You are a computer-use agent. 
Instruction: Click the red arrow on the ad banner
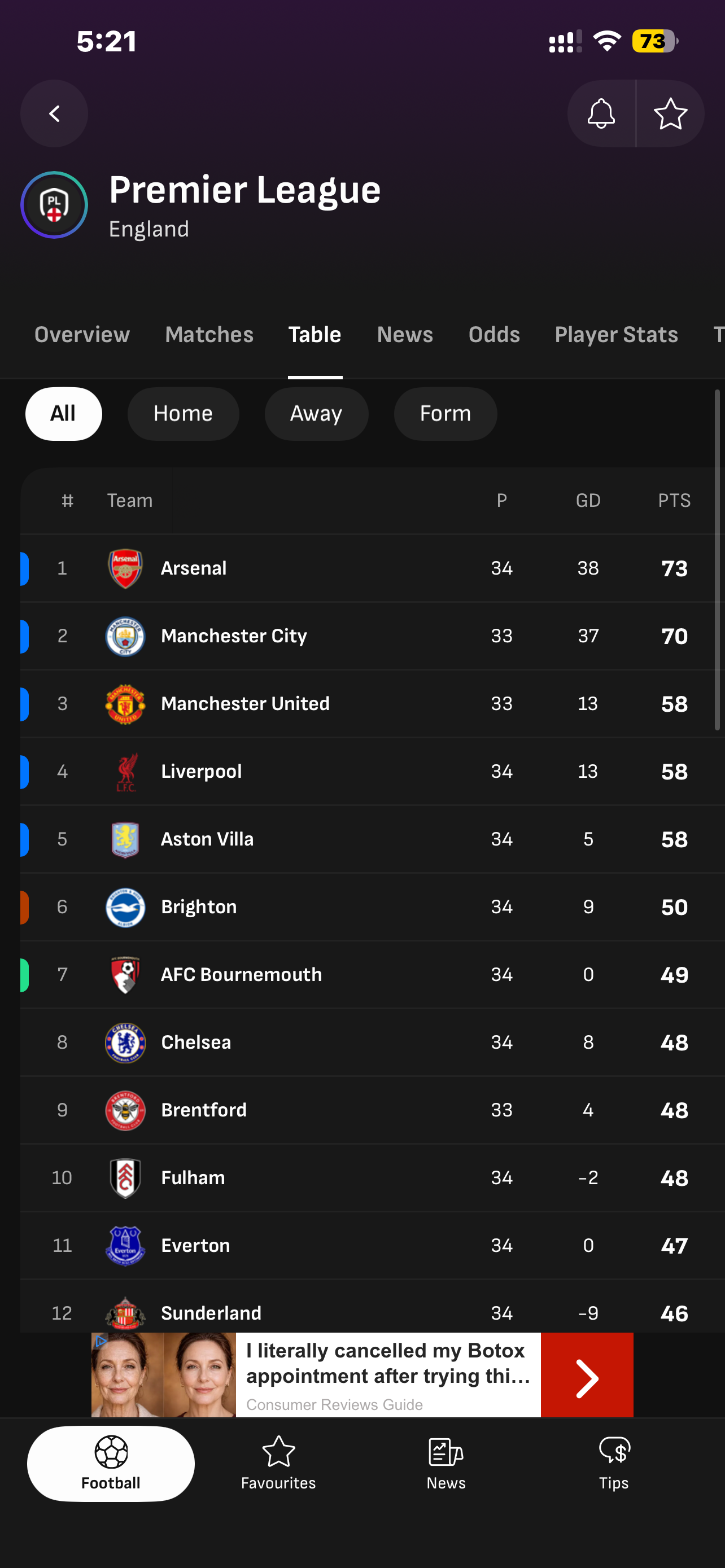(x=587, y=1374)
